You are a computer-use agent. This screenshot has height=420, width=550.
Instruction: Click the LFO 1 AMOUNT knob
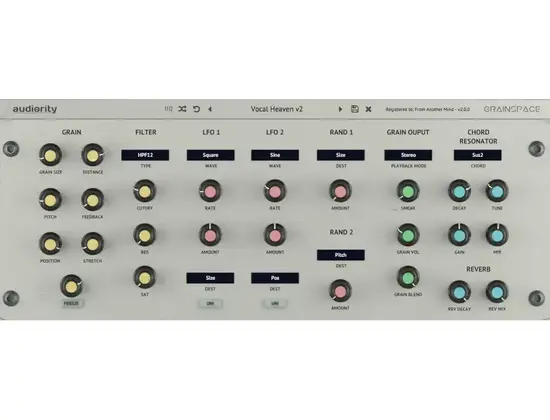point(210,235)
